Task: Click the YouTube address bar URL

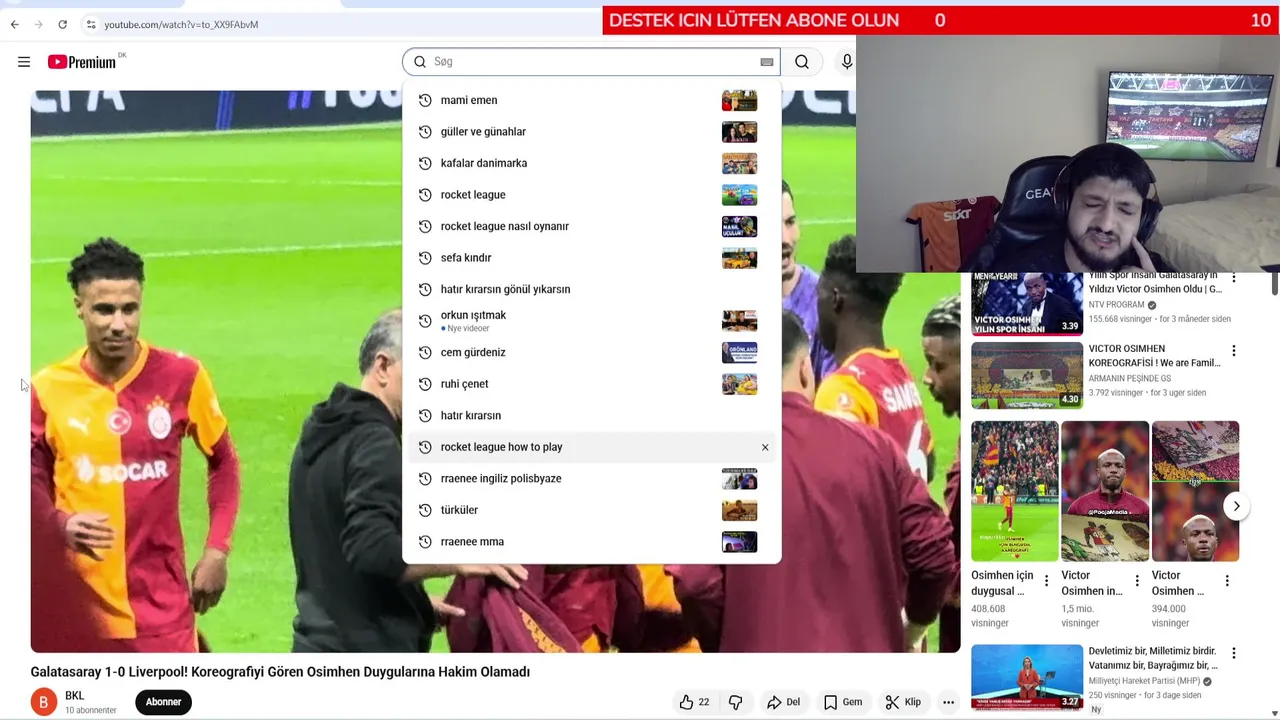Action: click(181, 24)
